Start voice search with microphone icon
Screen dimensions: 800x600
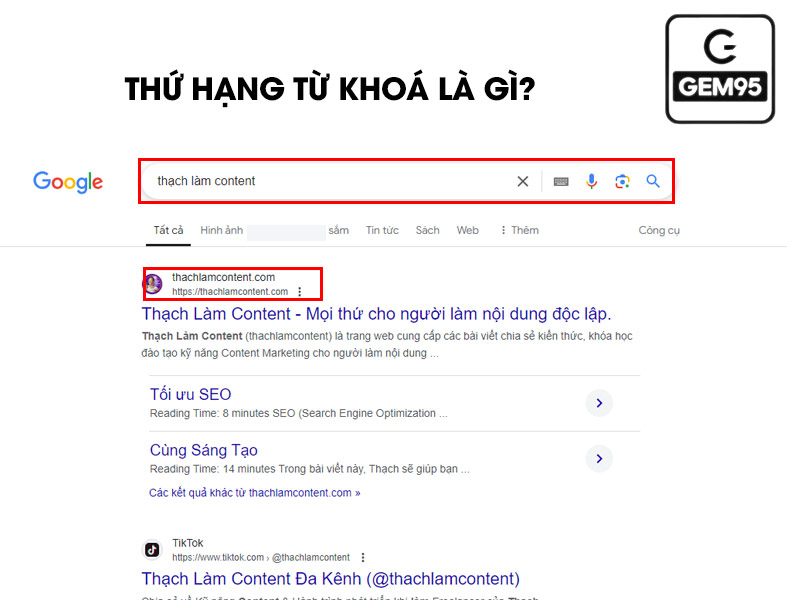point(591,181)
